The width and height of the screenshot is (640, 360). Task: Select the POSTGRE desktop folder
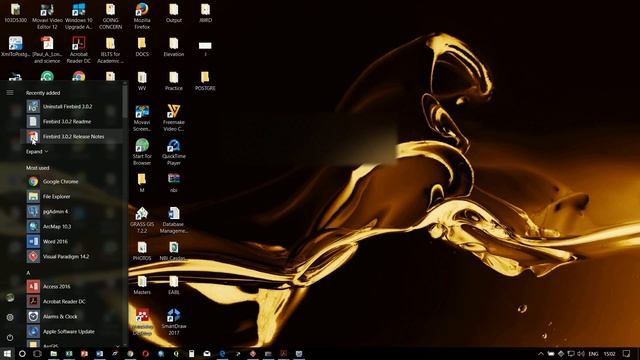point(205,81)
